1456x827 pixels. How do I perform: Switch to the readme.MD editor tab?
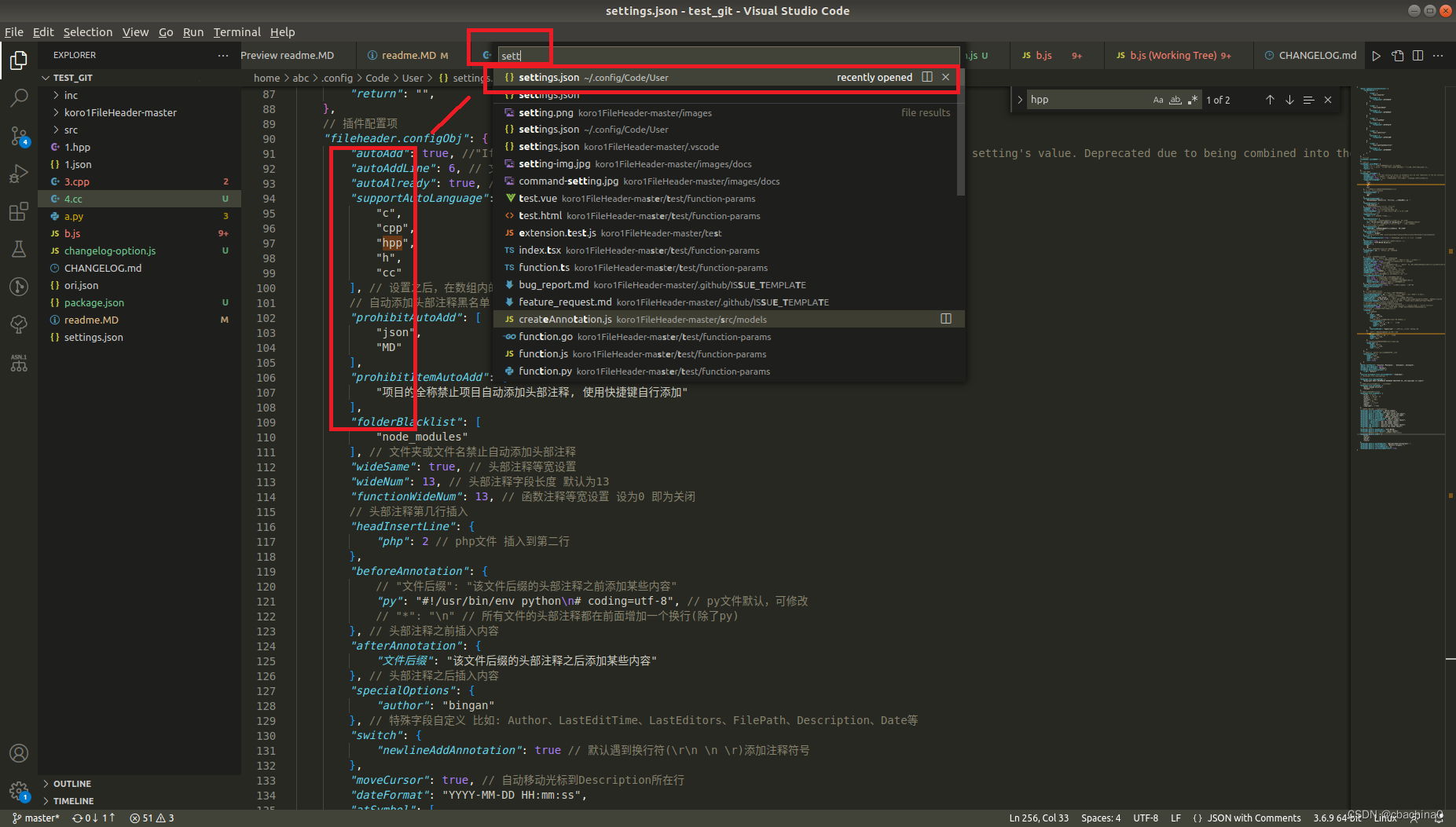[x=408, y=55]
